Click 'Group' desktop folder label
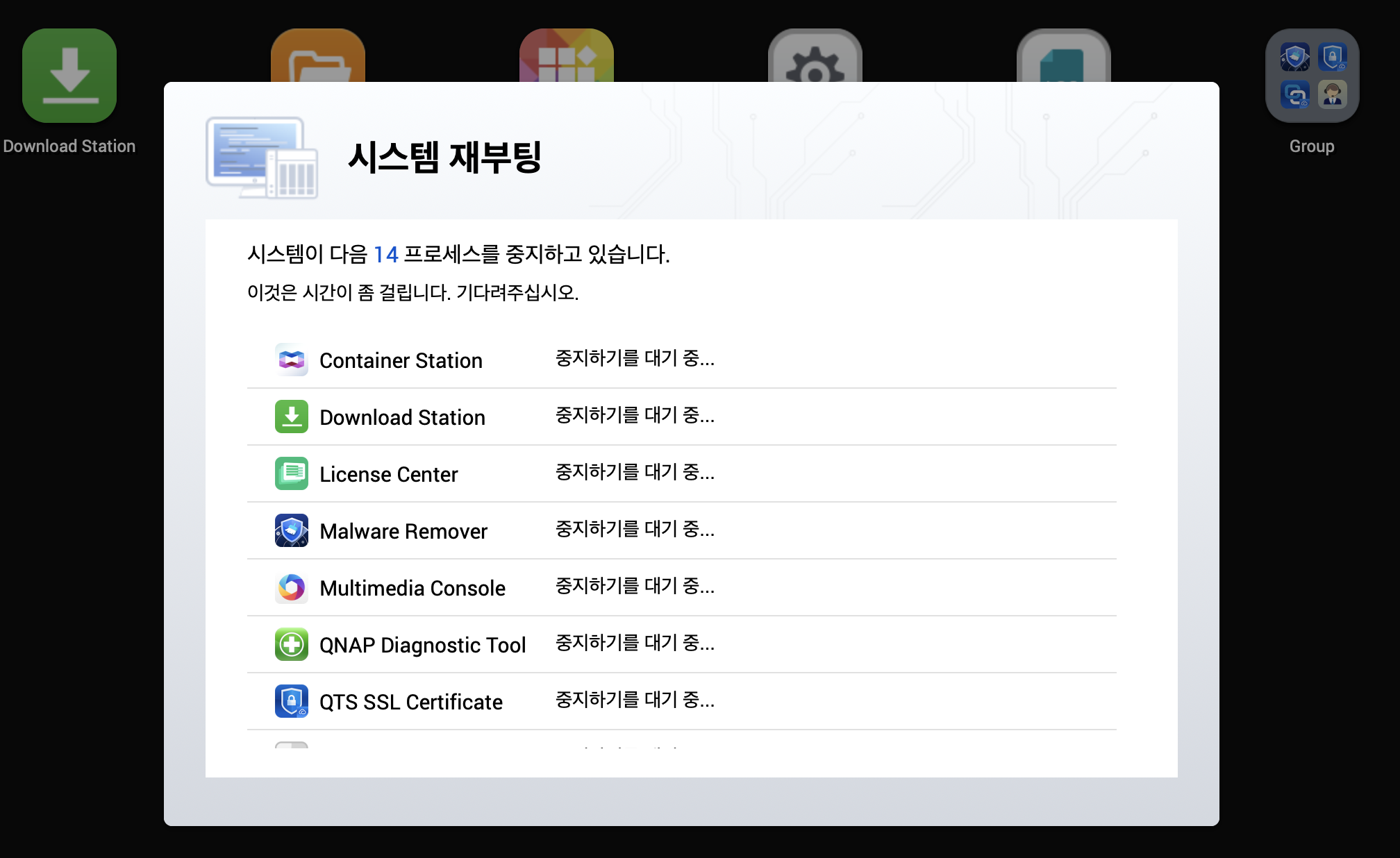 pyautogui.click(x=1312, y=146)
